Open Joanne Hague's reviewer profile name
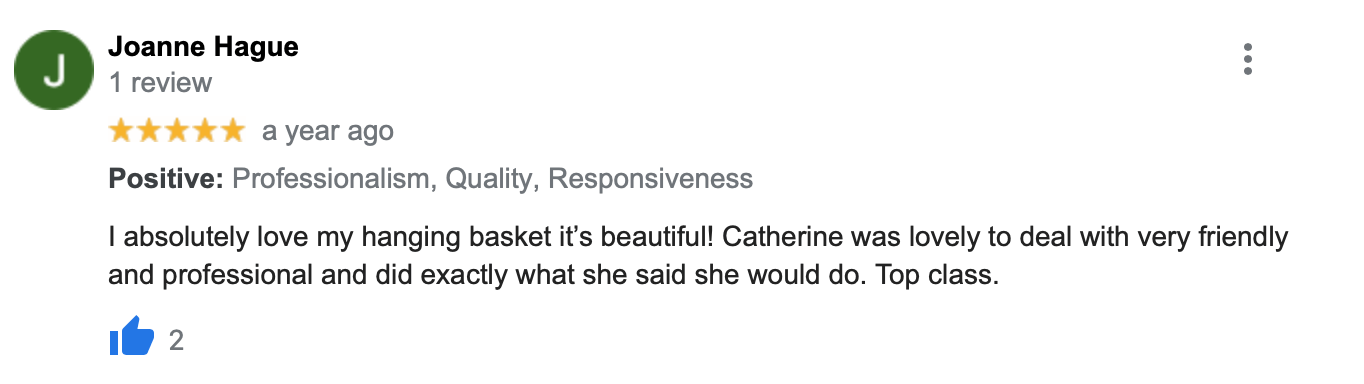The image size is (1364, 384). 203,46
